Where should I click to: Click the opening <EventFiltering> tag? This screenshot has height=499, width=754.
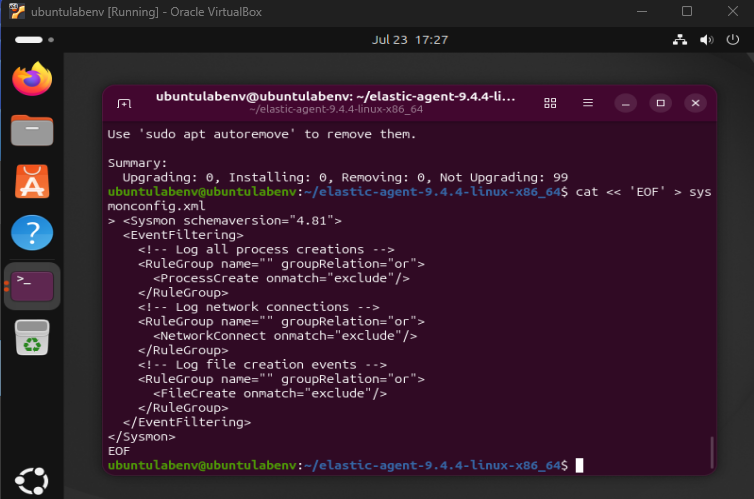coord(183,235)
